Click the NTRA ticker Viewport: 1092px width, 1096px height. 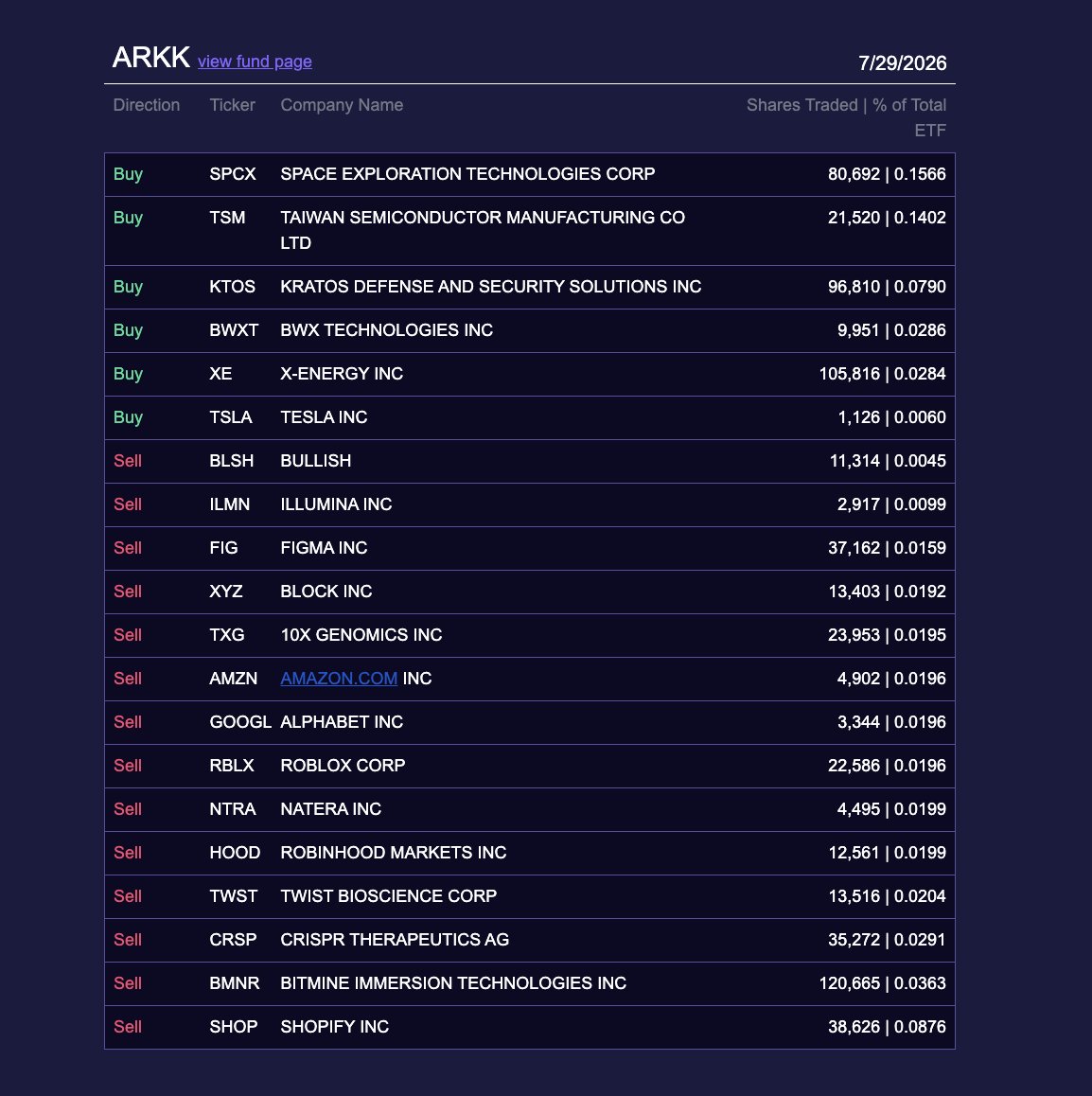click(233, 808)
